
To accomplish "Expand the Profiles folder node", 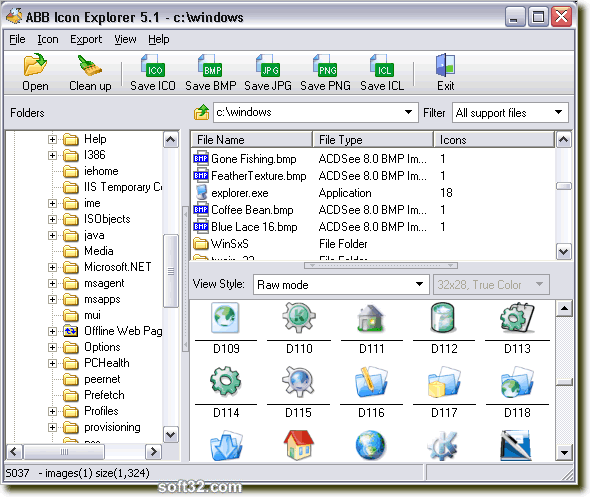I will point(52,412).
